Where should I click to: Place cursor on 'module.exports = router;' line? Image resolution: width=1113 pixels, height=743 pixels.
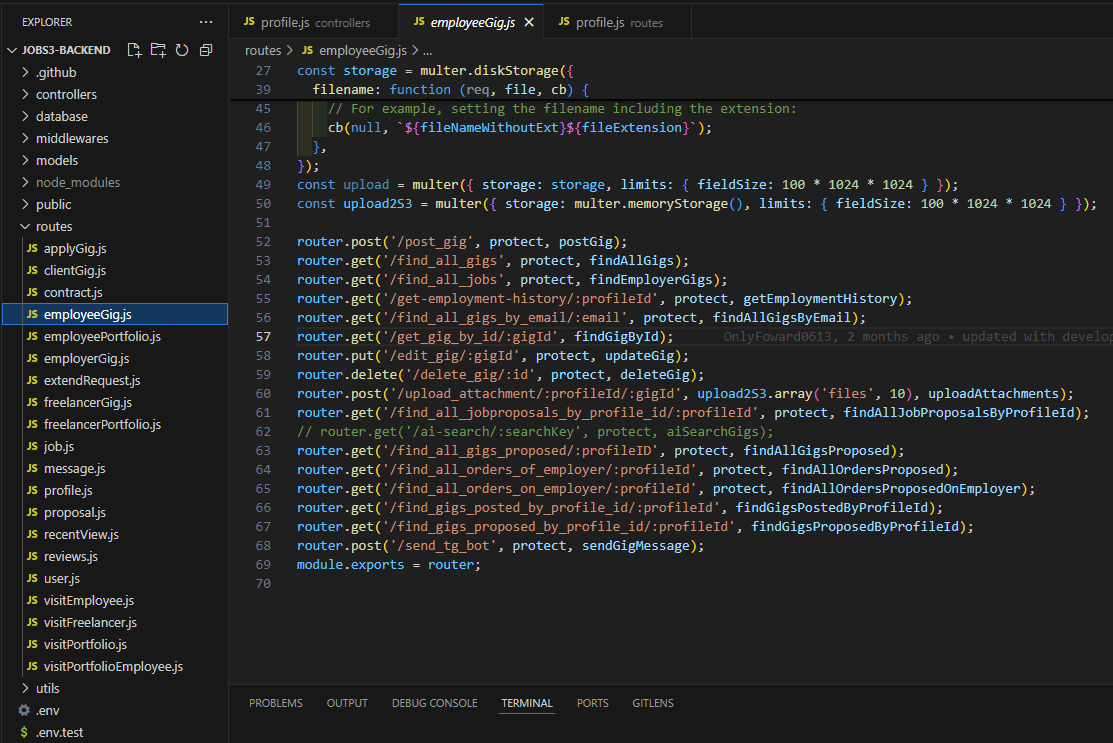click(x=388, y=565)
